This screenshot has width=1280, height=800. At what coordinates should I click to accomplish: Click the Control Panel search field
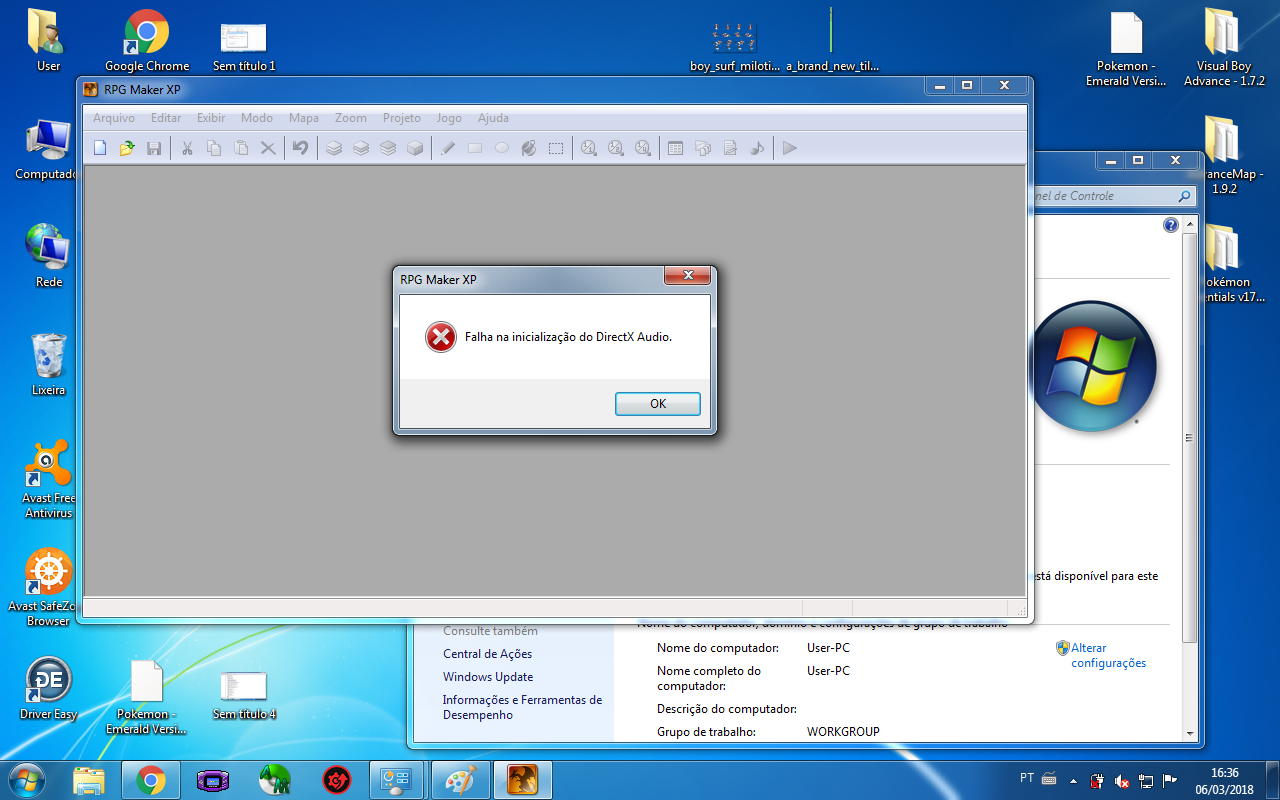(1112, 196)
